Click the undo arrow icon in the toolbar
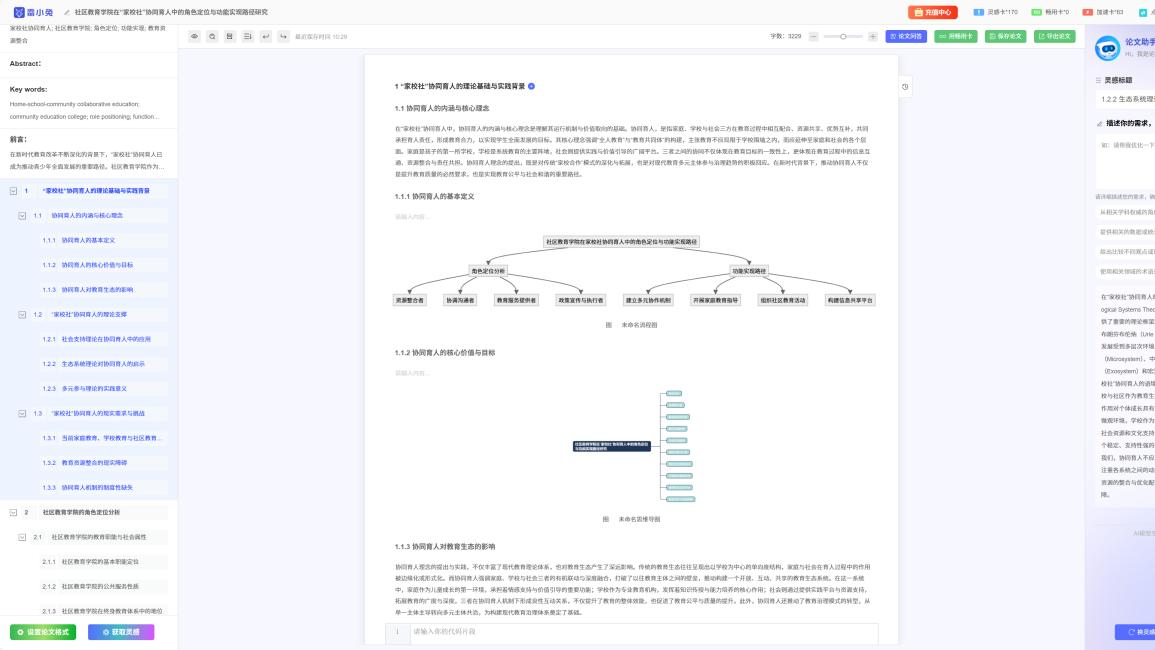 click(264, 35)
